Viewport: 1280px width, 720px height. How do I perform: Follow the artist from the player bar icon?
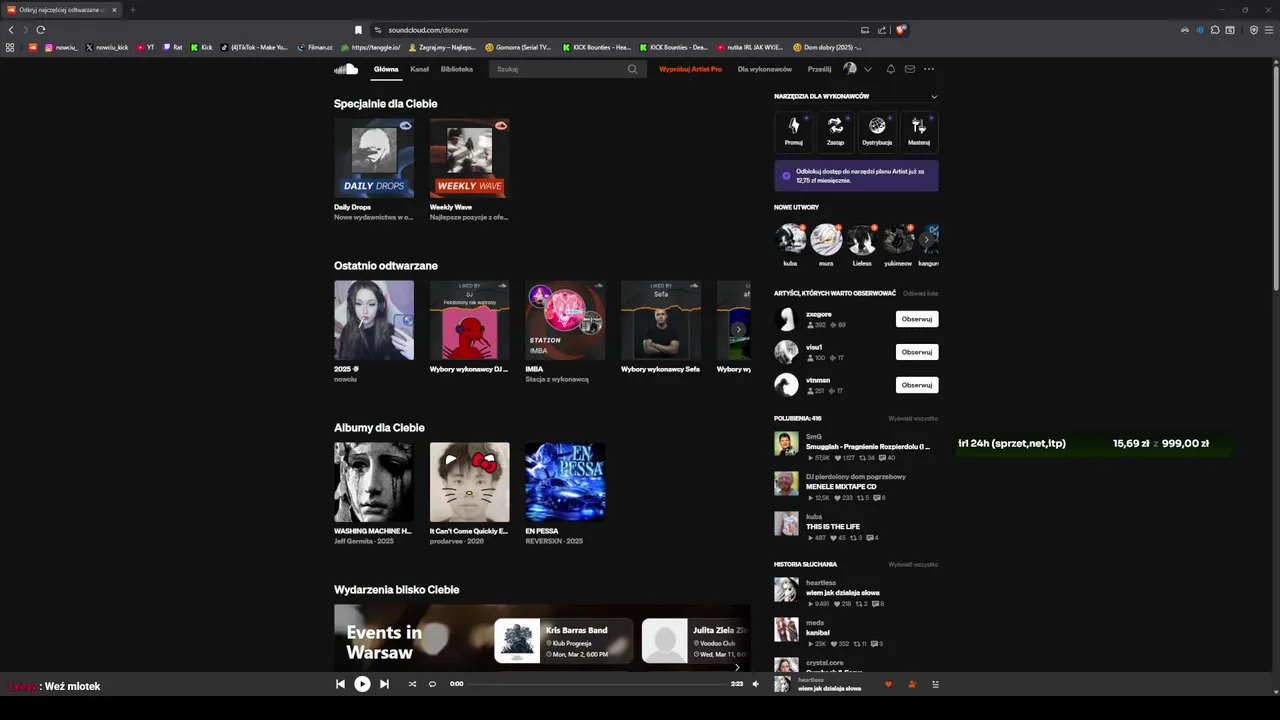tap(912, 684)
